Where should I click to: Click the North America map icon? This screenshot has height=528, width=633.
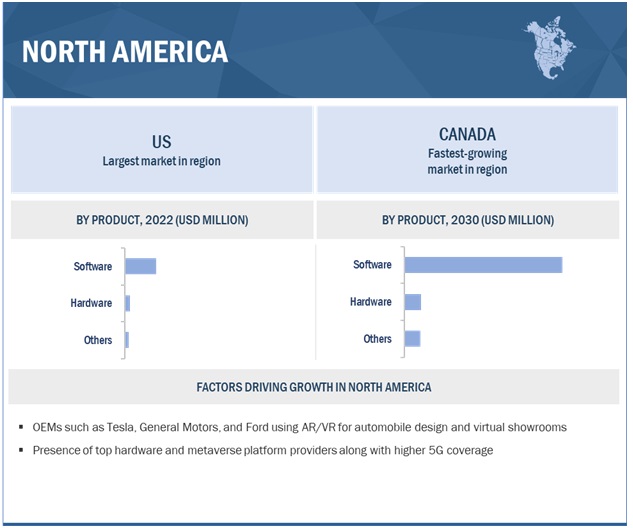[x=550, y=47]
